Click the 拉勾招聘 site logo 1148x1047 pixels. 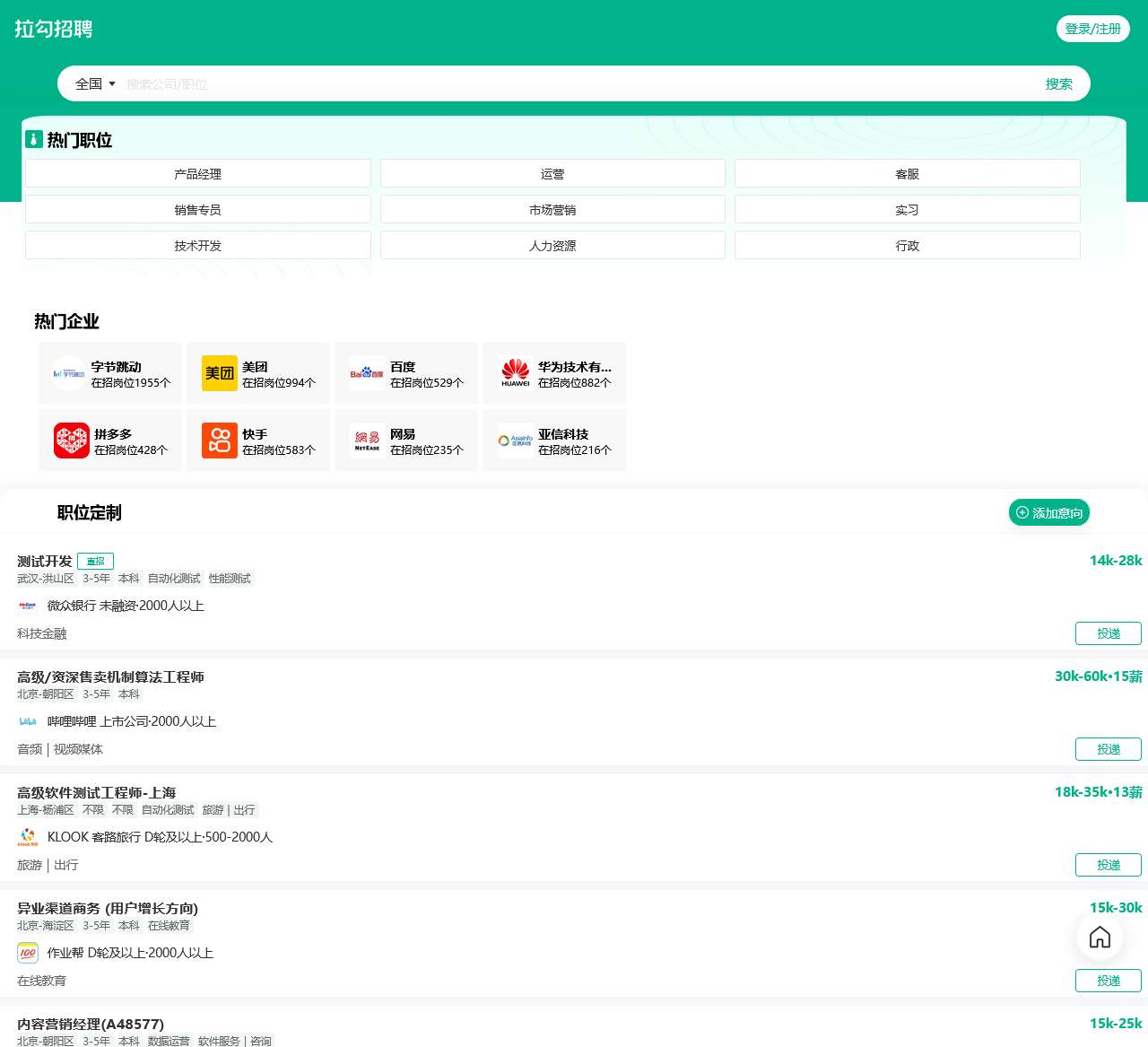click(x=54, y=29)
